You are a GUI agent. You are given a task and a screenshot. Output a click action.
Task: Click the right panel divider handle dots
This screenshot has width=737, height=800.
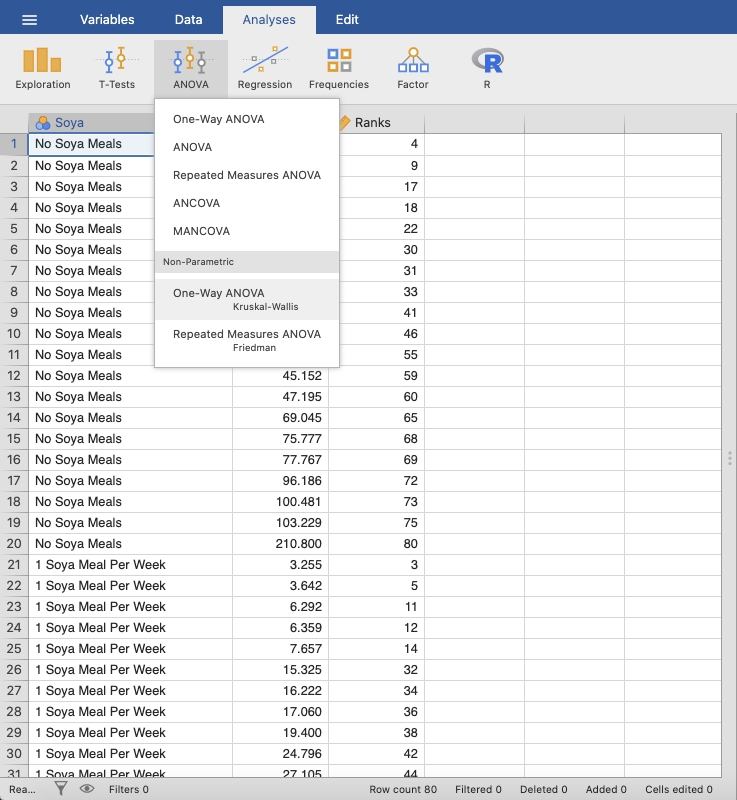[x=730, y=458]
